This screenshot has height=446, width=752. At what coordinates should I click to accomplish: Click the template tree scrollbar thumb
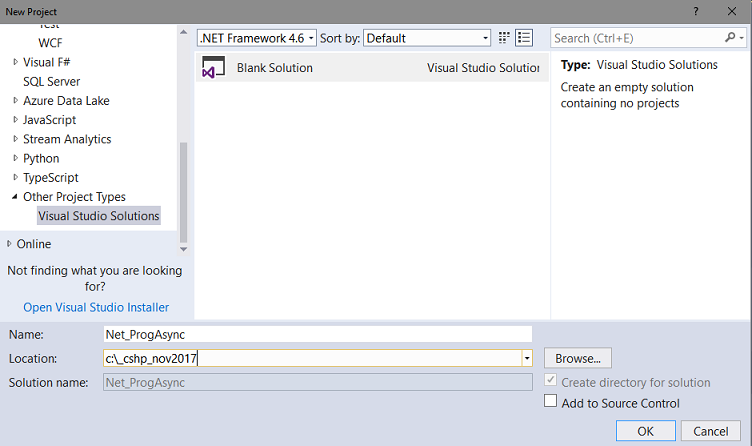(183, 193)
